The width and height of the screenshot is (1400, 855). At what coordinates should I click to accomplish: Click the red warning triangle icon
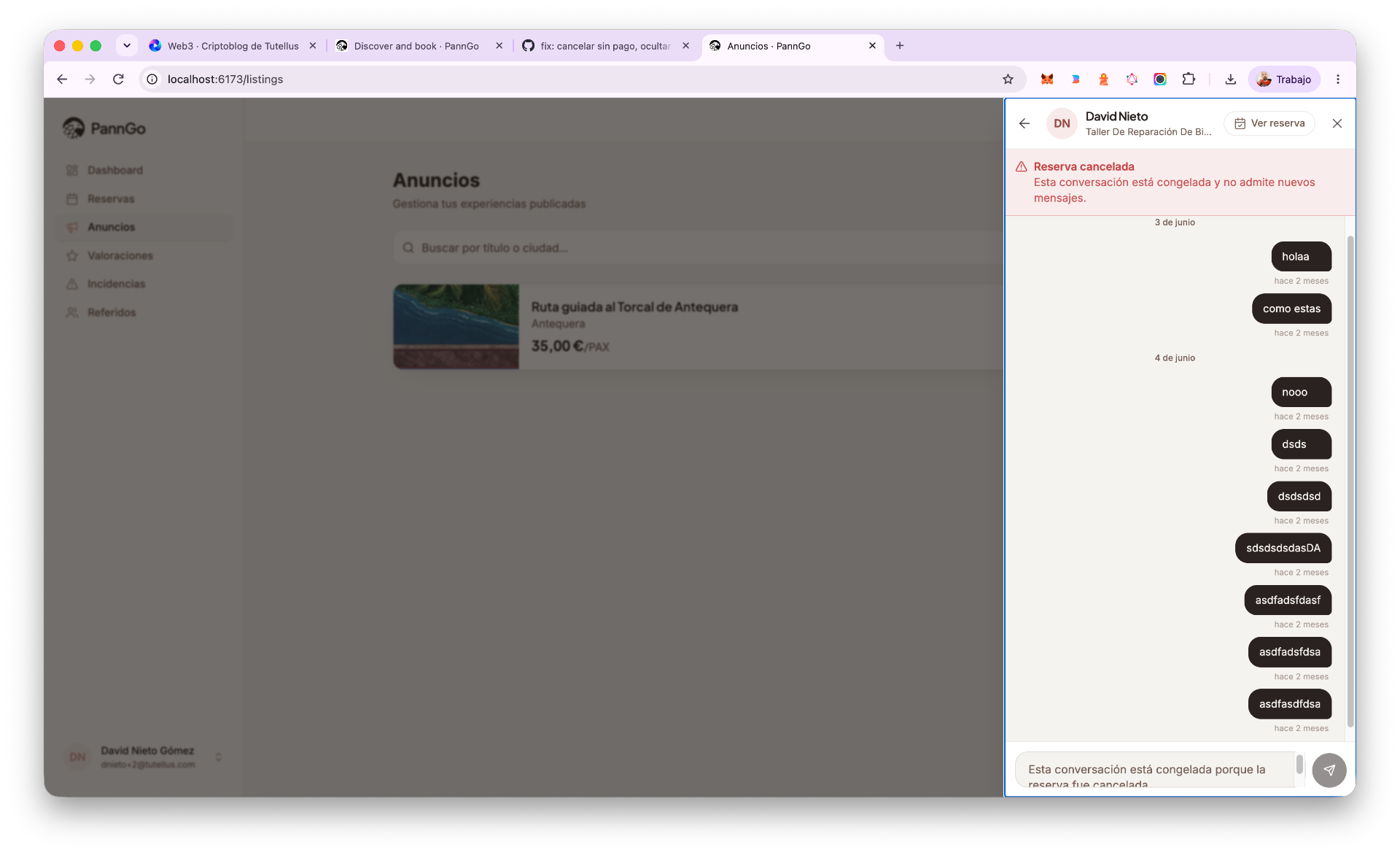1022,167
